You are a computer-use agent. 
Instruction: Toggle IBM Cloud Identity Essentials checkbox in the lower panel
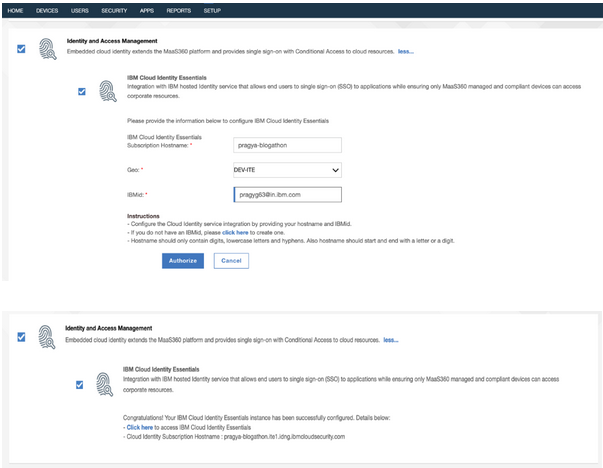(x=79, y=385)
